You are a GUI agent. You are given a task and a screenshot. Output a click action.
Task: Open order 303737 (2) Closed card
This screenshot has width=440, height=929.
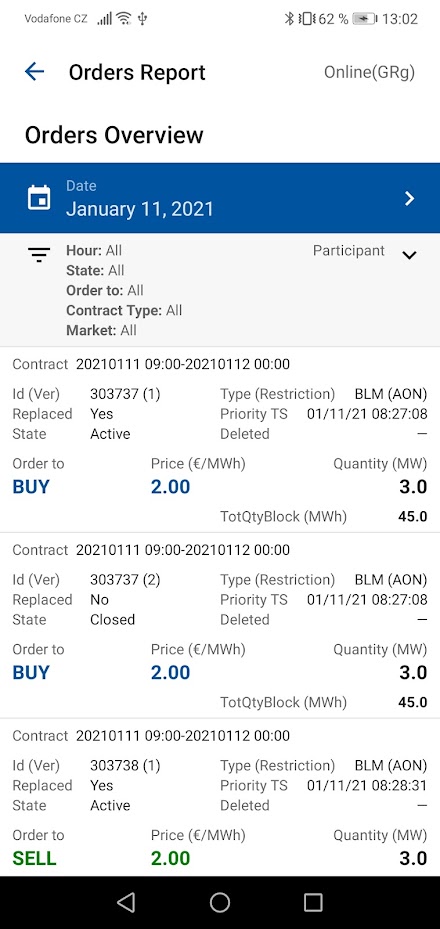(x=220, y=625)
